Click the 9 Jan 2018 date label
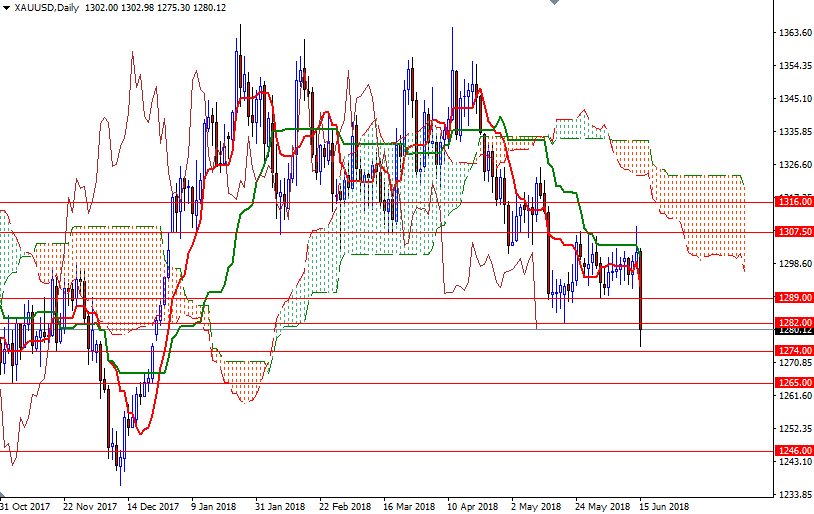The height and width of the screenshot is (514, 814). point(213,506)
